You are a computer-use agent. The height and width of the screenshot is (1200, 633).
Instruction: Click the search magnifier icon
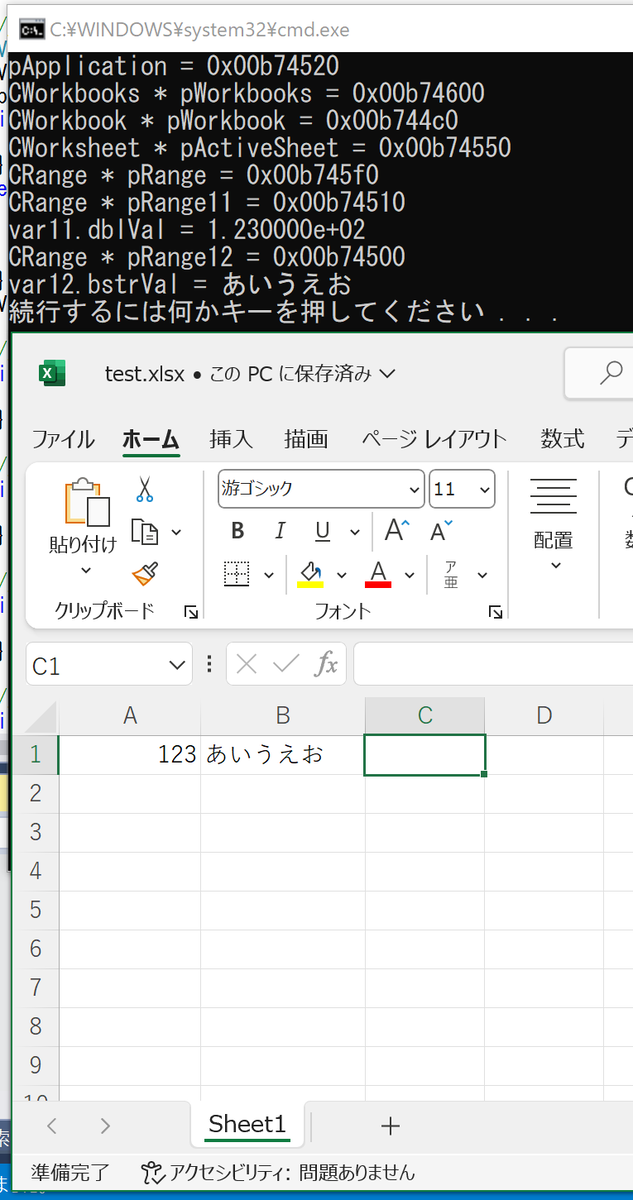pos(611,373)
